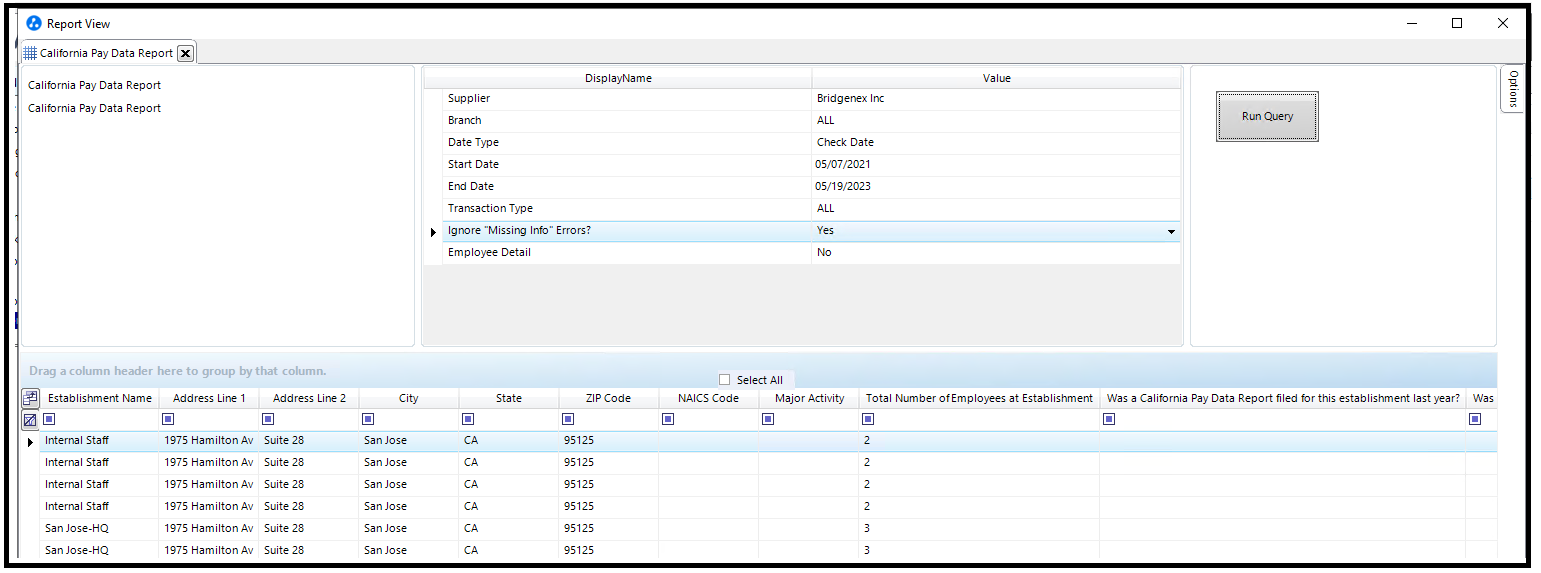Open filter icon under State column
The image size is (1541, 573).
[x=468, y=420]
